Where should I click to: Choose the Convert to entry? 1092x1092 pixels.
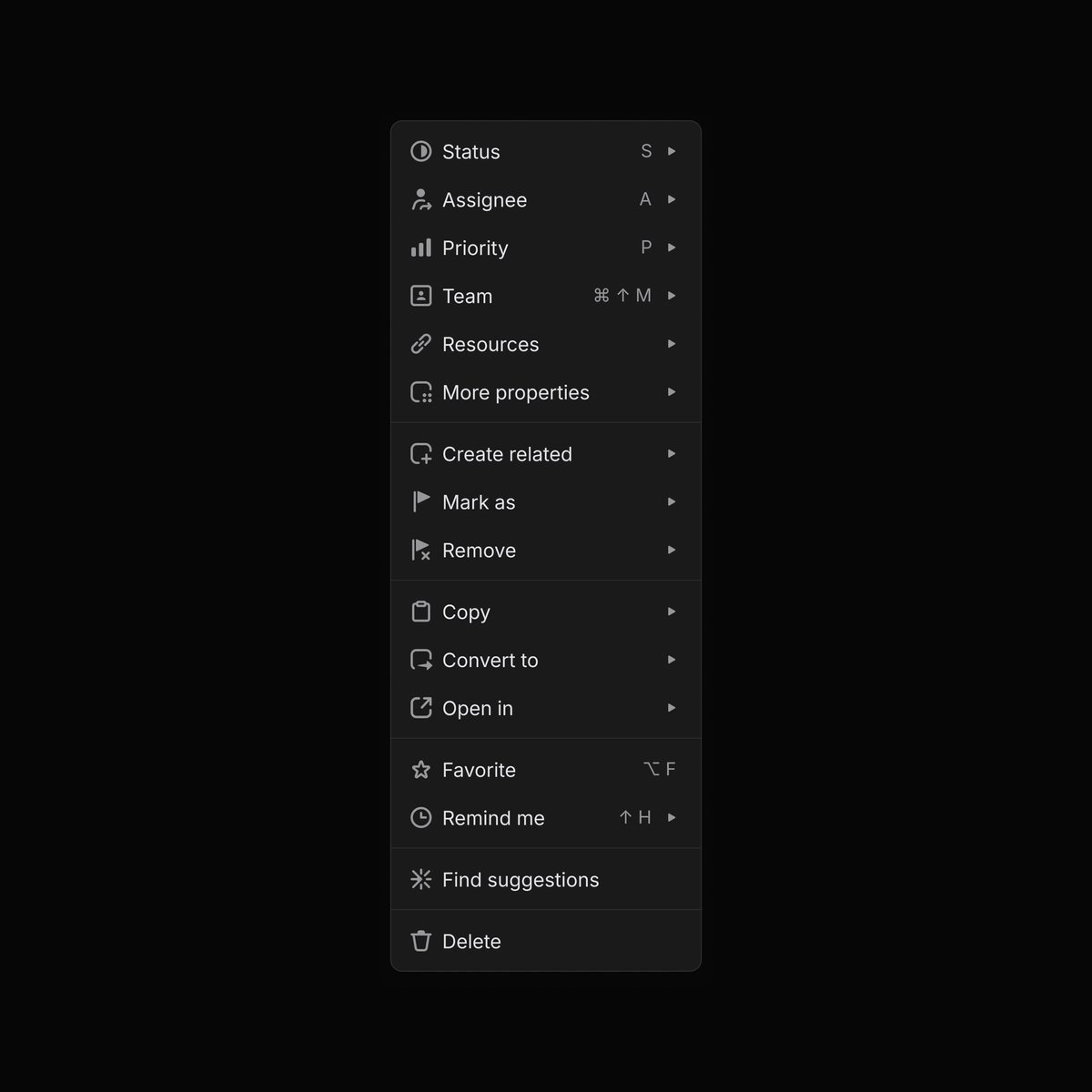point(546,660)
